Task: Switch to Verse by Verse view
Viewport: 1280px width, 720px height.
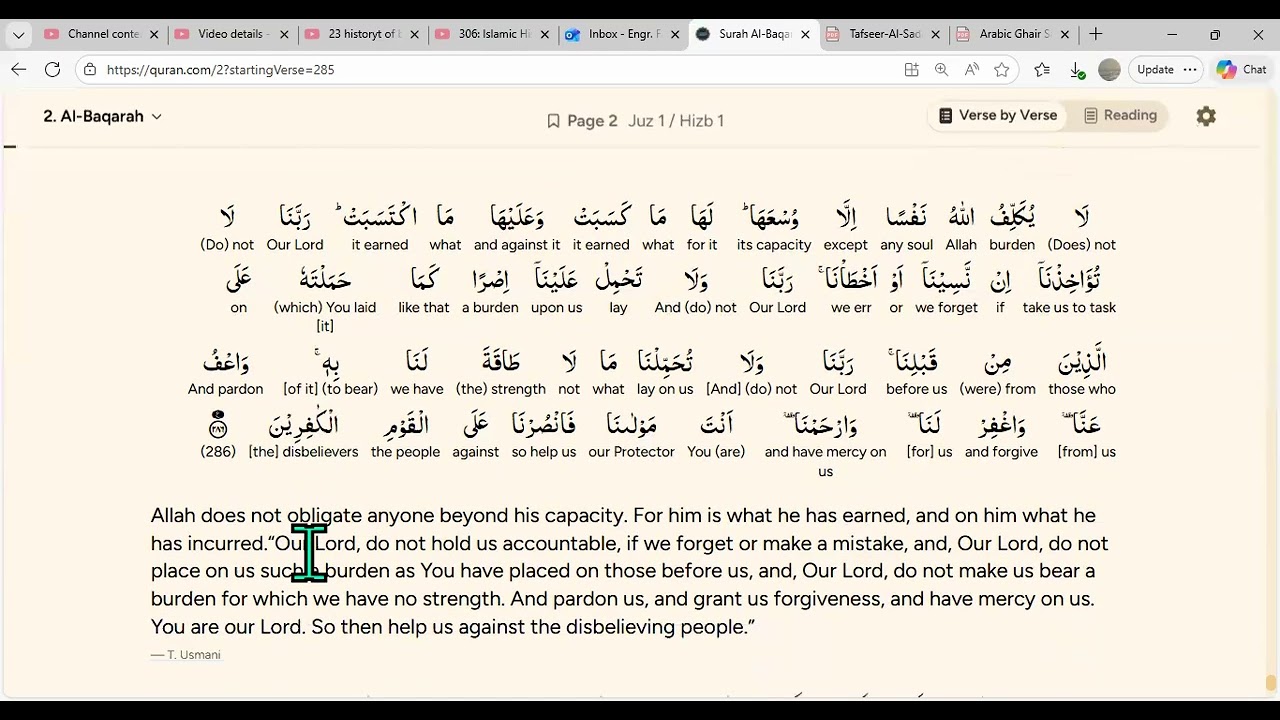Action: tap(997, 115)
